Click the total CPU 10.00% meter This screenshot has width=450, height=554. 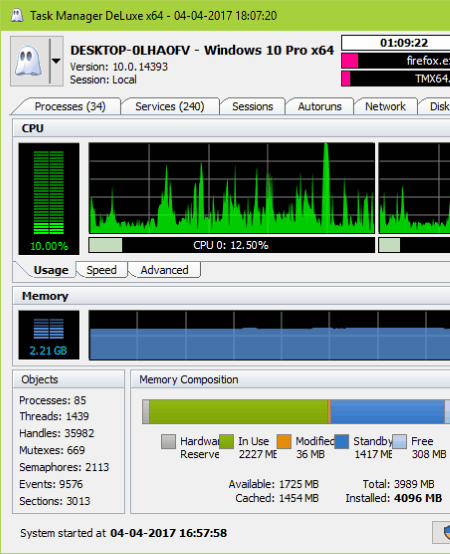click(x=49, y=199)
